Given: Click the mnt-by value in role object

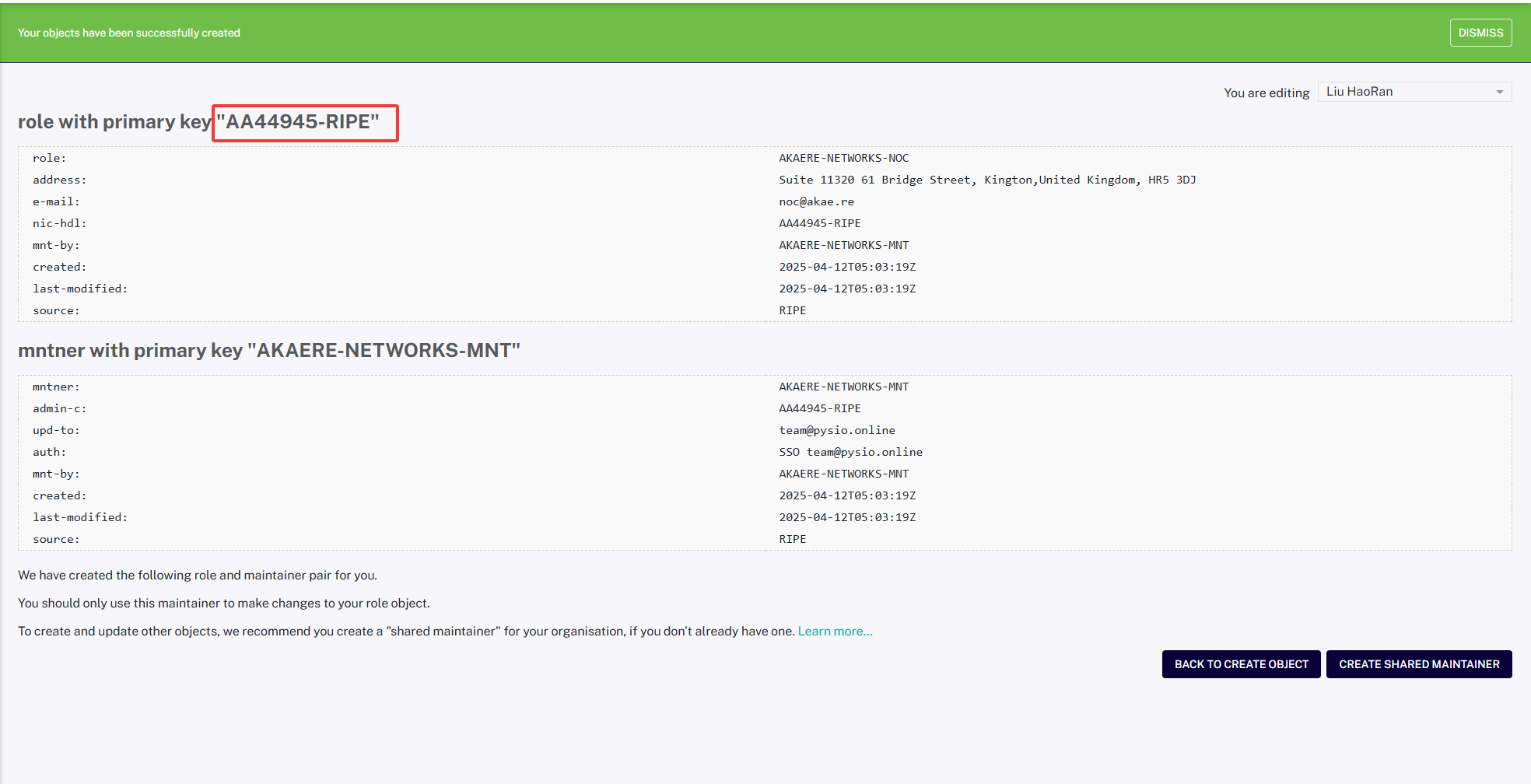Looking at the screenshot, I should coord(843,245).
